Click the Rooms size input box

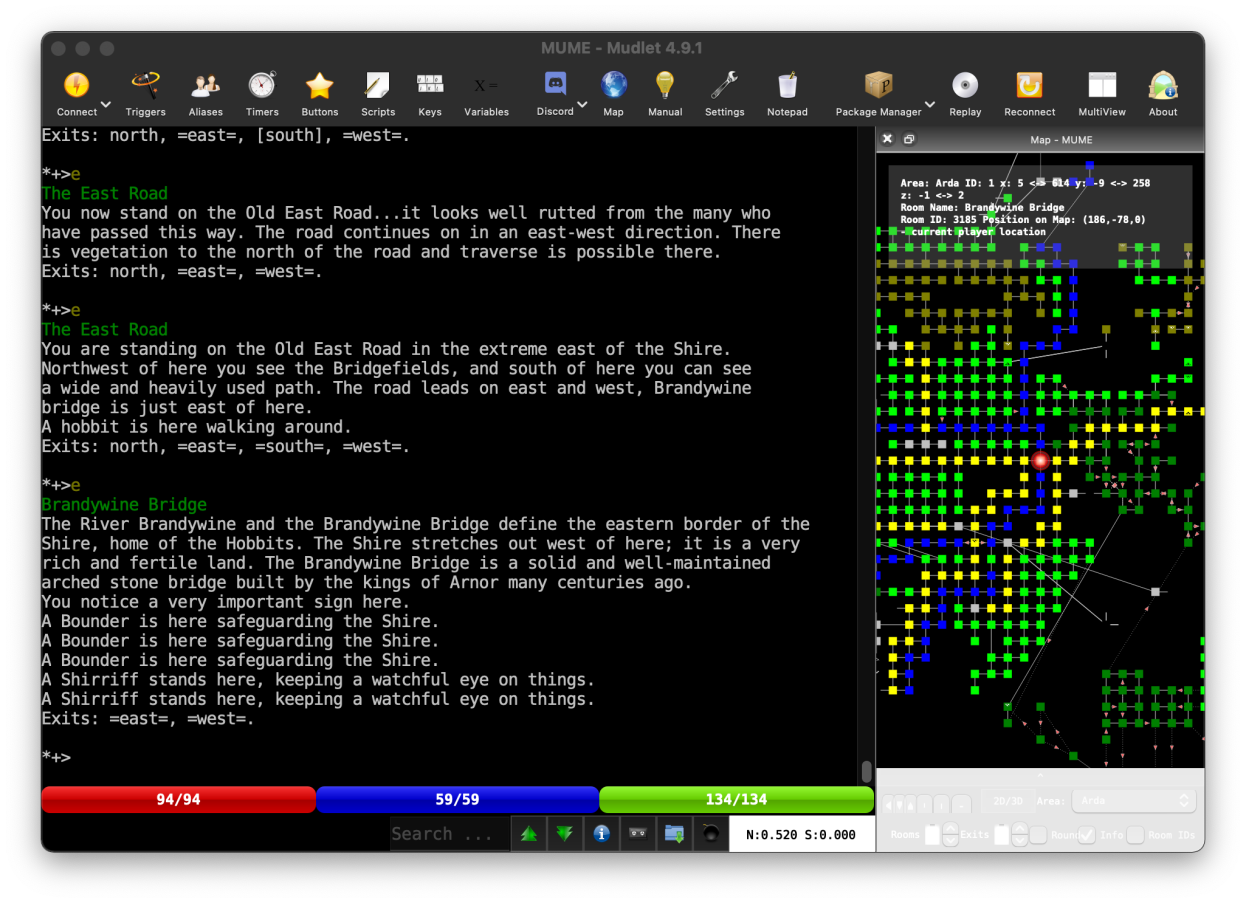932,835
